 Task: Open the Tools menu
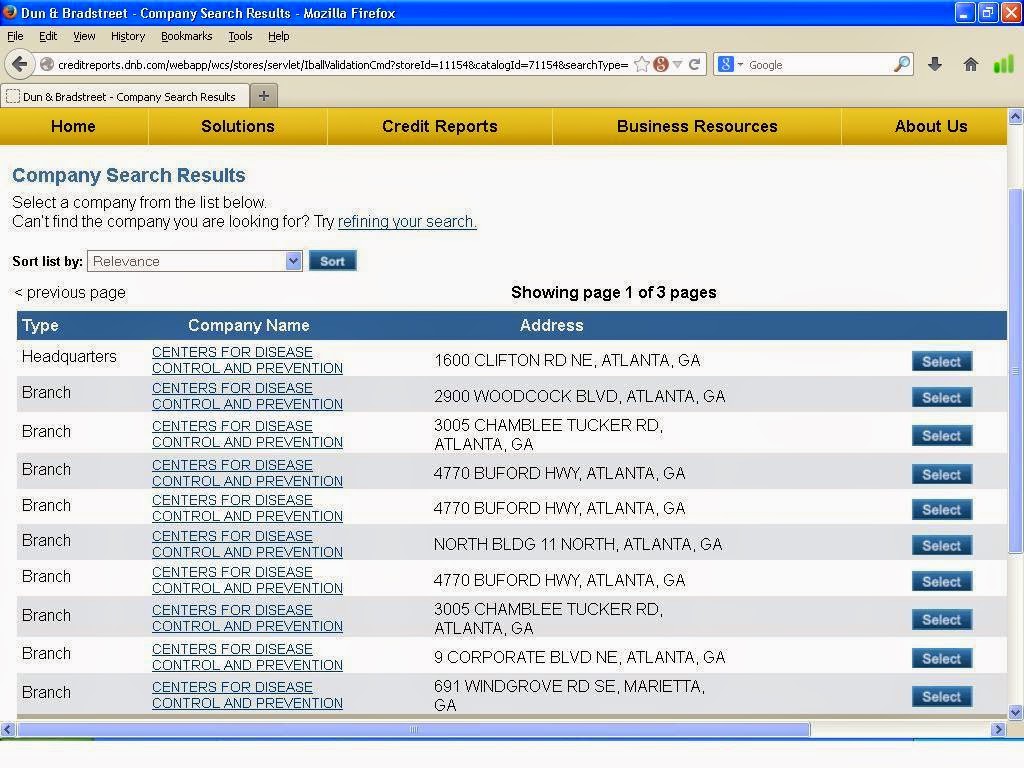tap(240, 36)
